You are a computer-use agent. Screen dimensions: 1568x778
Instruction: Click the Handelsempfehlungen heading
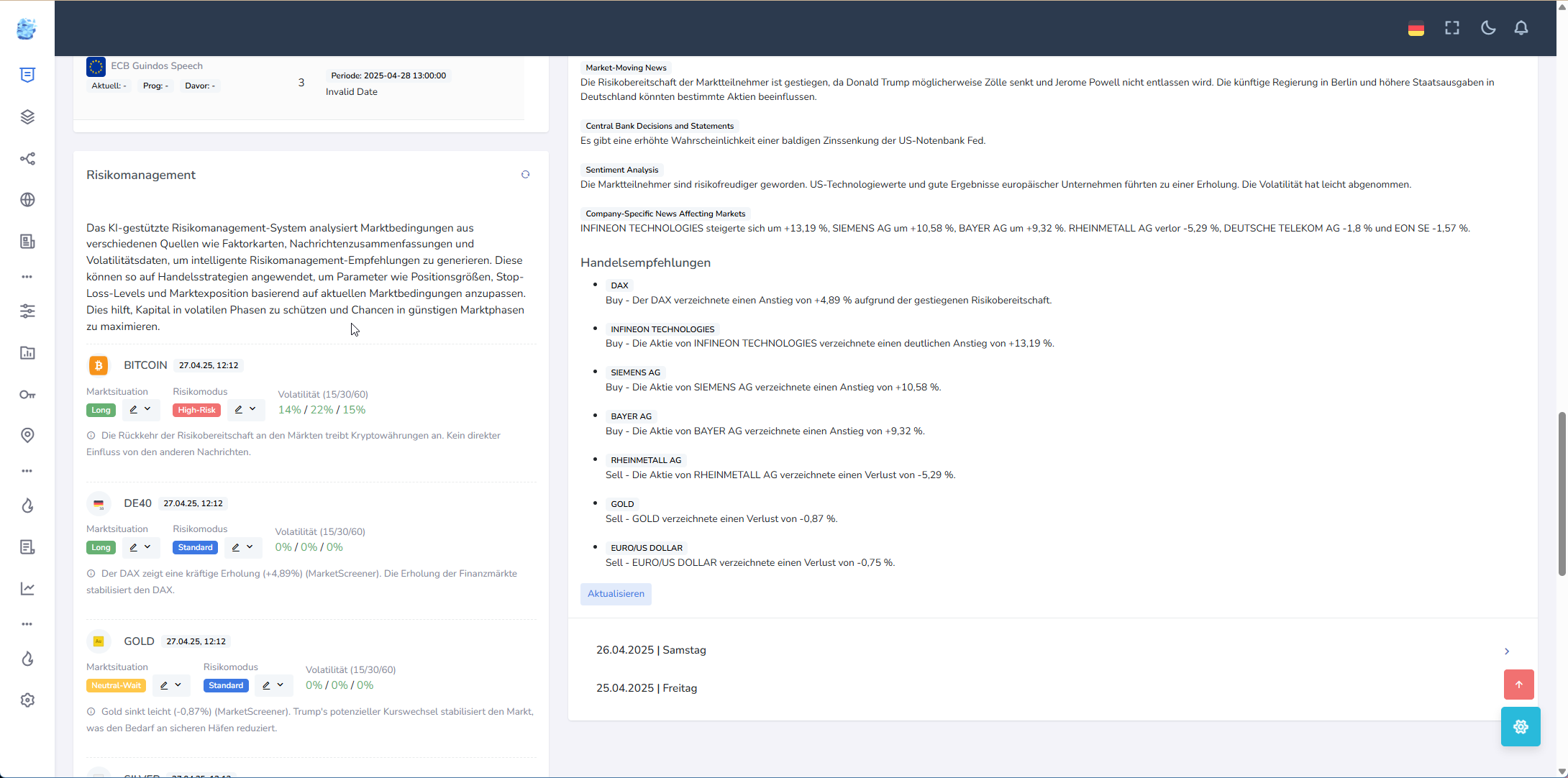coord(645,262)
